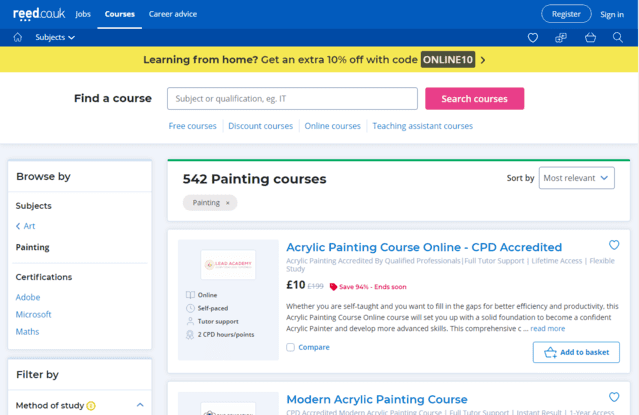Open the Subjects dropdown menu

pyautogui.click(x=55, y=37)
